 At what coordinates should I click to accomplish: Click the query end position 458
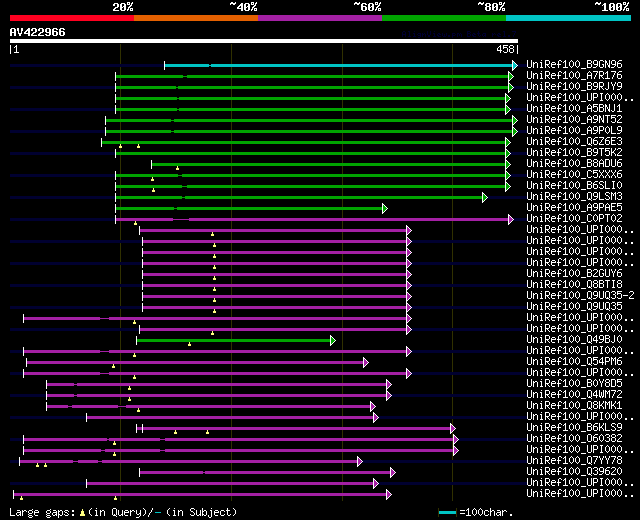(505, 49)
